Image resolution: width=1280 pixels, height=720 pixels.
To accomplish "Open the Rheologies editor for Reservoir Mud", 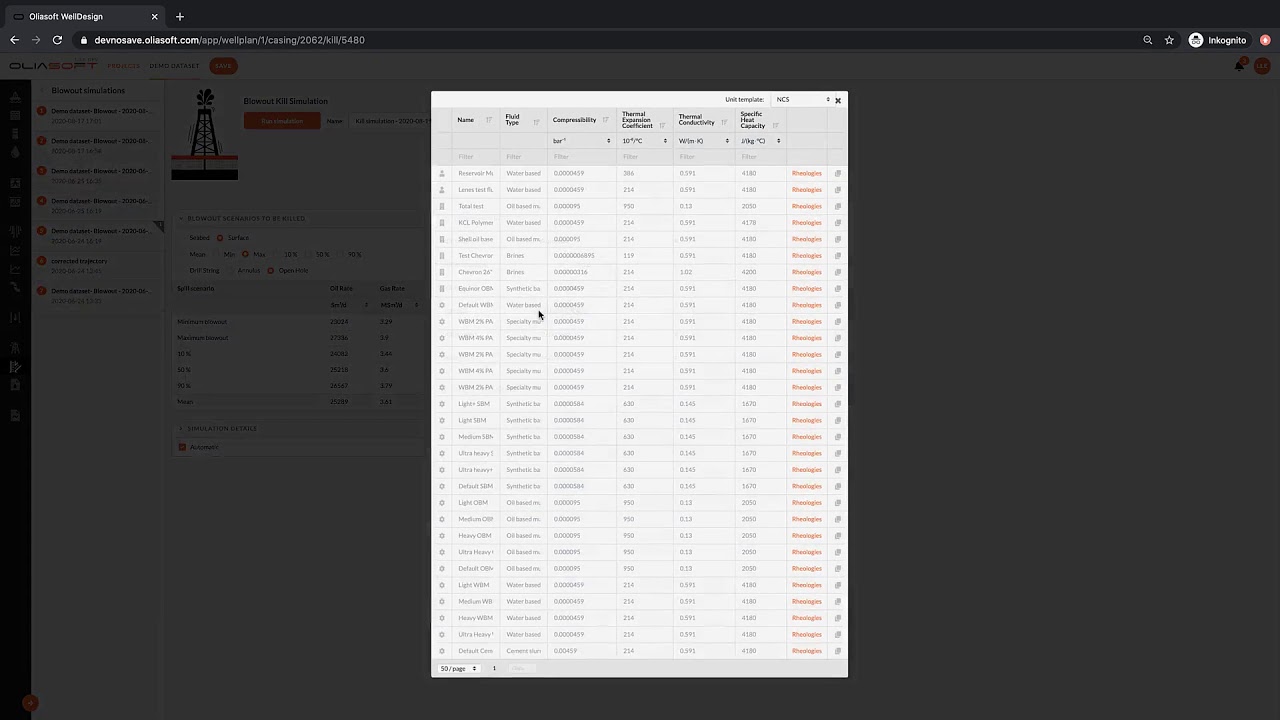I will pos(806,173).
